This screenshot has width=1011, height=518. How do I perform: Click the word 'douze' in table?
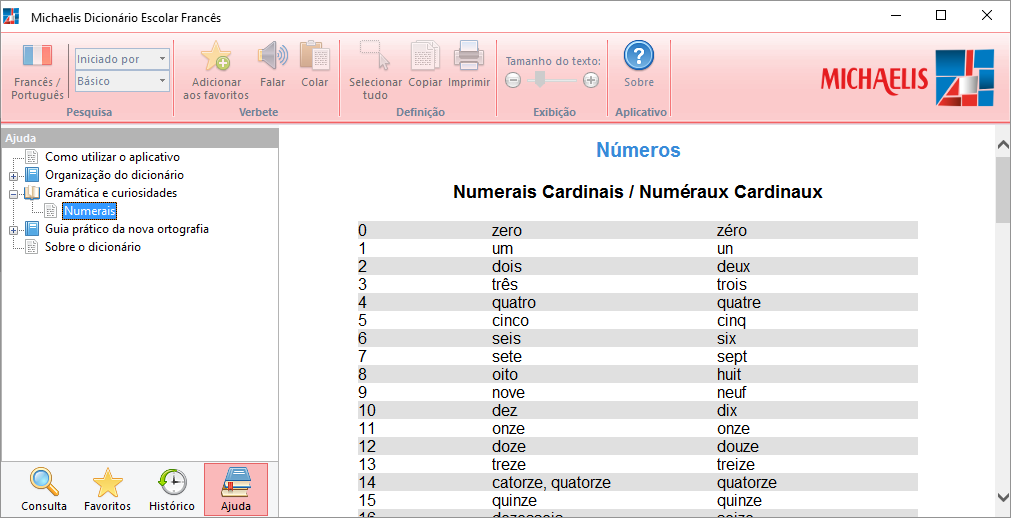coord(737,447)
